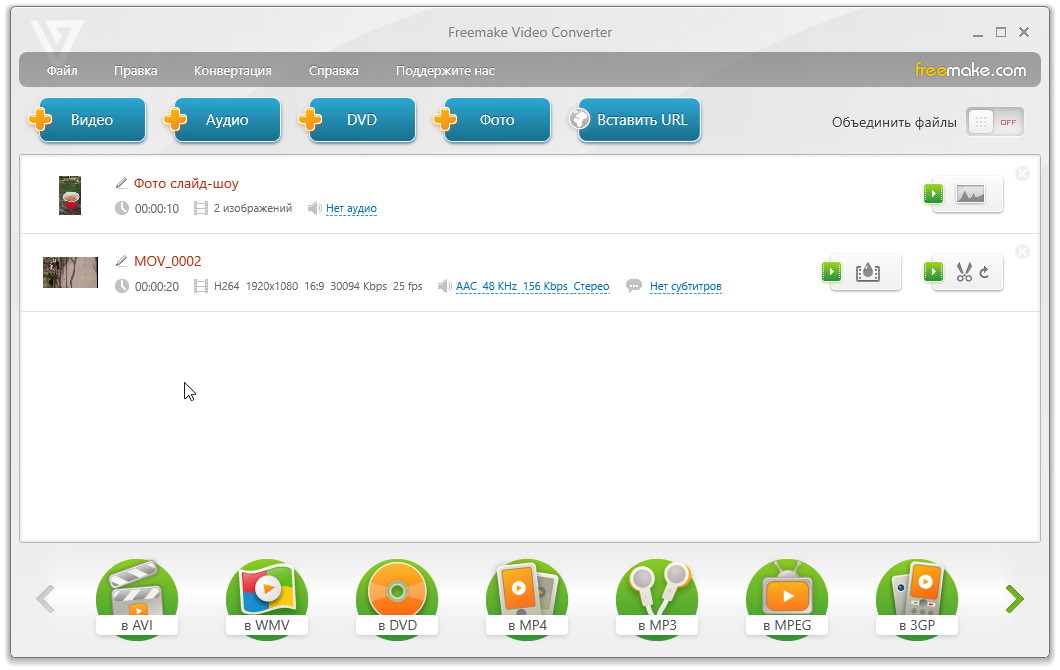Open the Файл menu
Image resolution: width=1060 pixels, height=670 pixels.
pyautogui.click(x=62, y=70)
